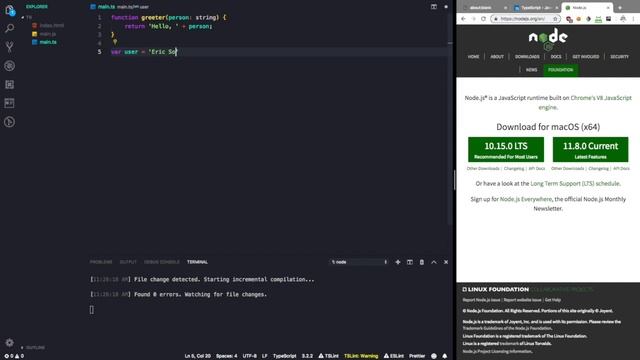Open the Foundation nav item

pos(560,70)
